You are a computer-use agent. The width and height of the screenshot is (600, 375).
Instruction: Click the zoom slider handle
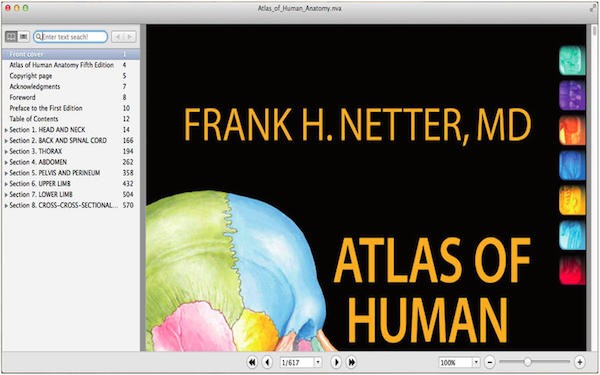pyautogui.click(x=527, y=362)
